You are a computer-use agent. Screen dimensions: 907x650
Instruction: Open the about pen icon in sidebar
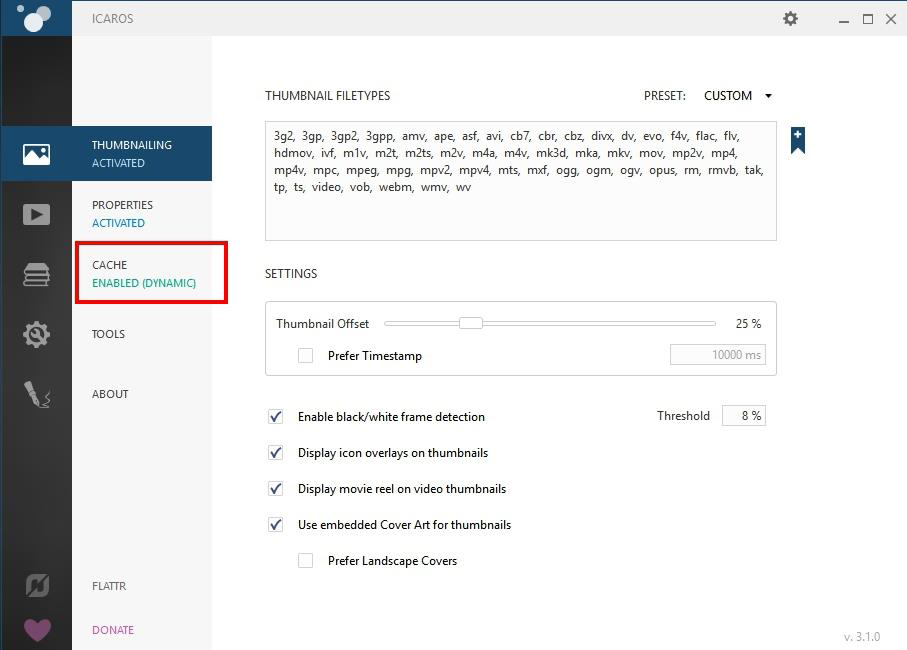(36, 394)
